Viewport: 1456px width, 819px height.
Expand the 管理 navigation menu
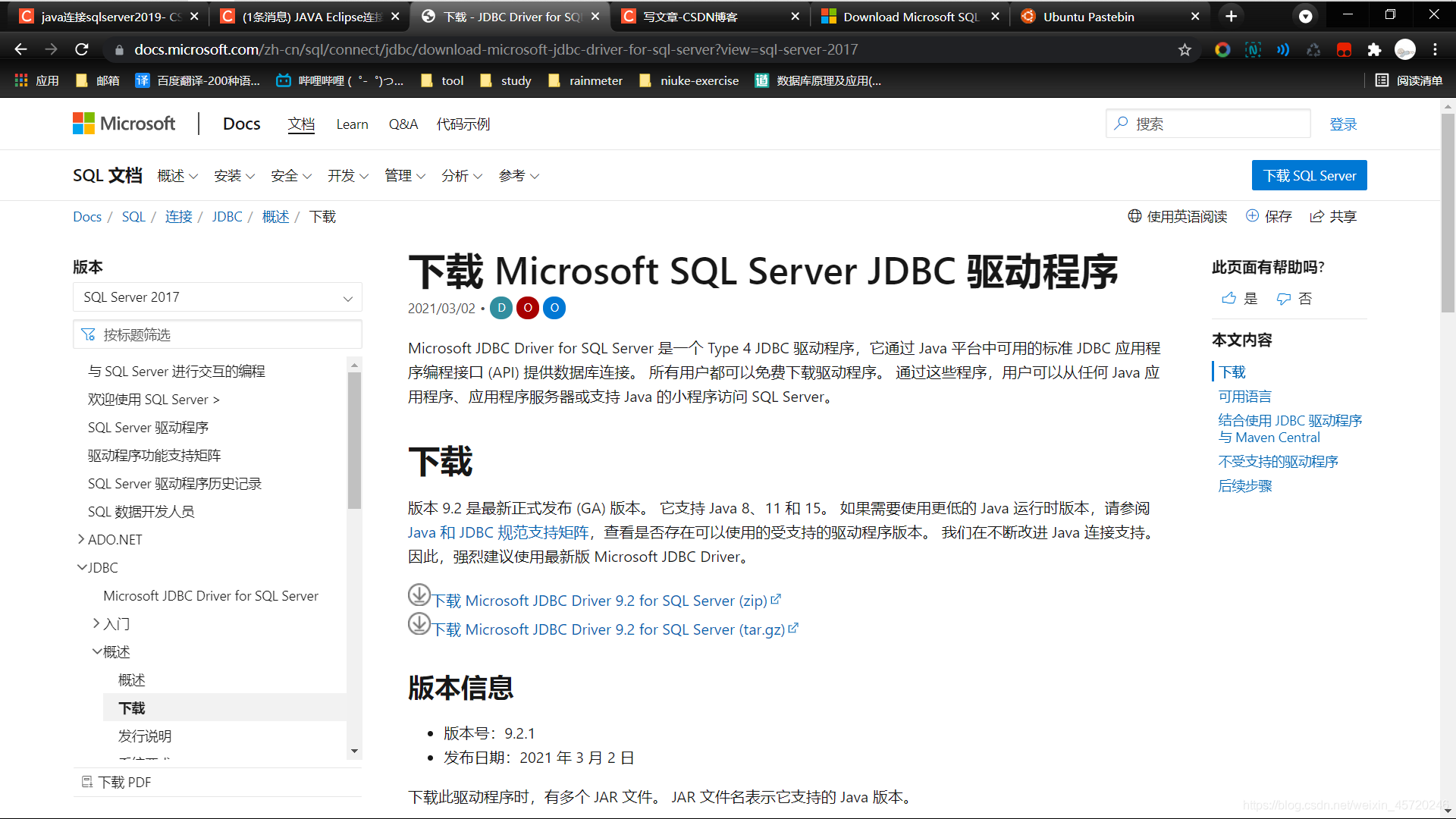click(405, 176)
